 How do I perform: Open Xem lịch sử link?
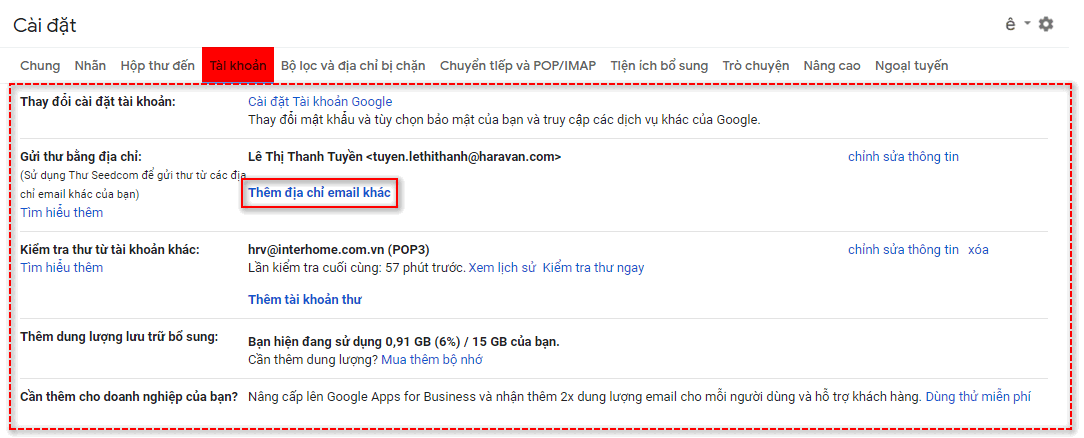click(x=503, y=268)
